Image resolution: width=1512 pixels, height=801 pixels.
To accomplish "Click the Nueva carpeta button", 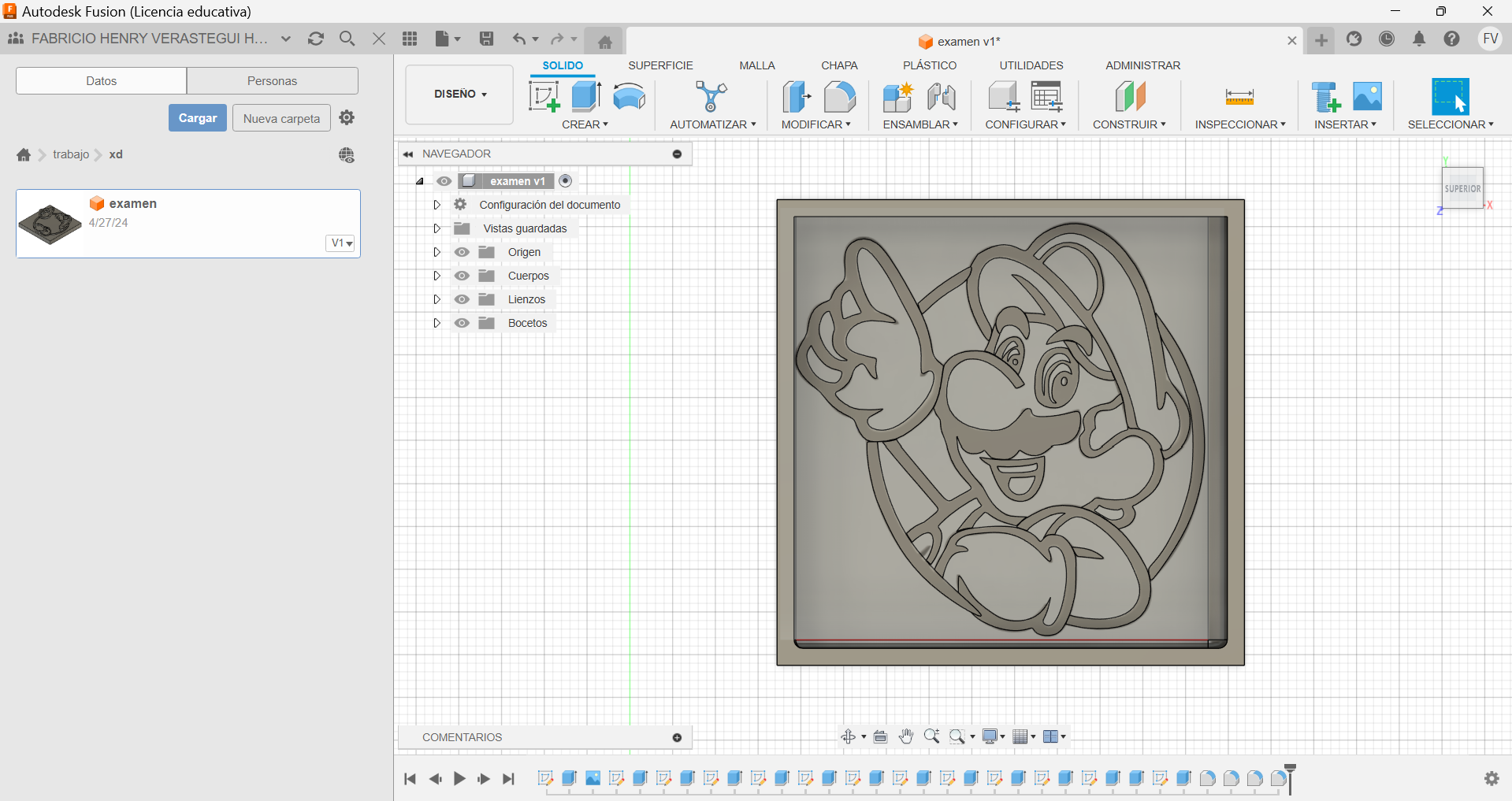I will pyautogui.click(x=281, y=118).
